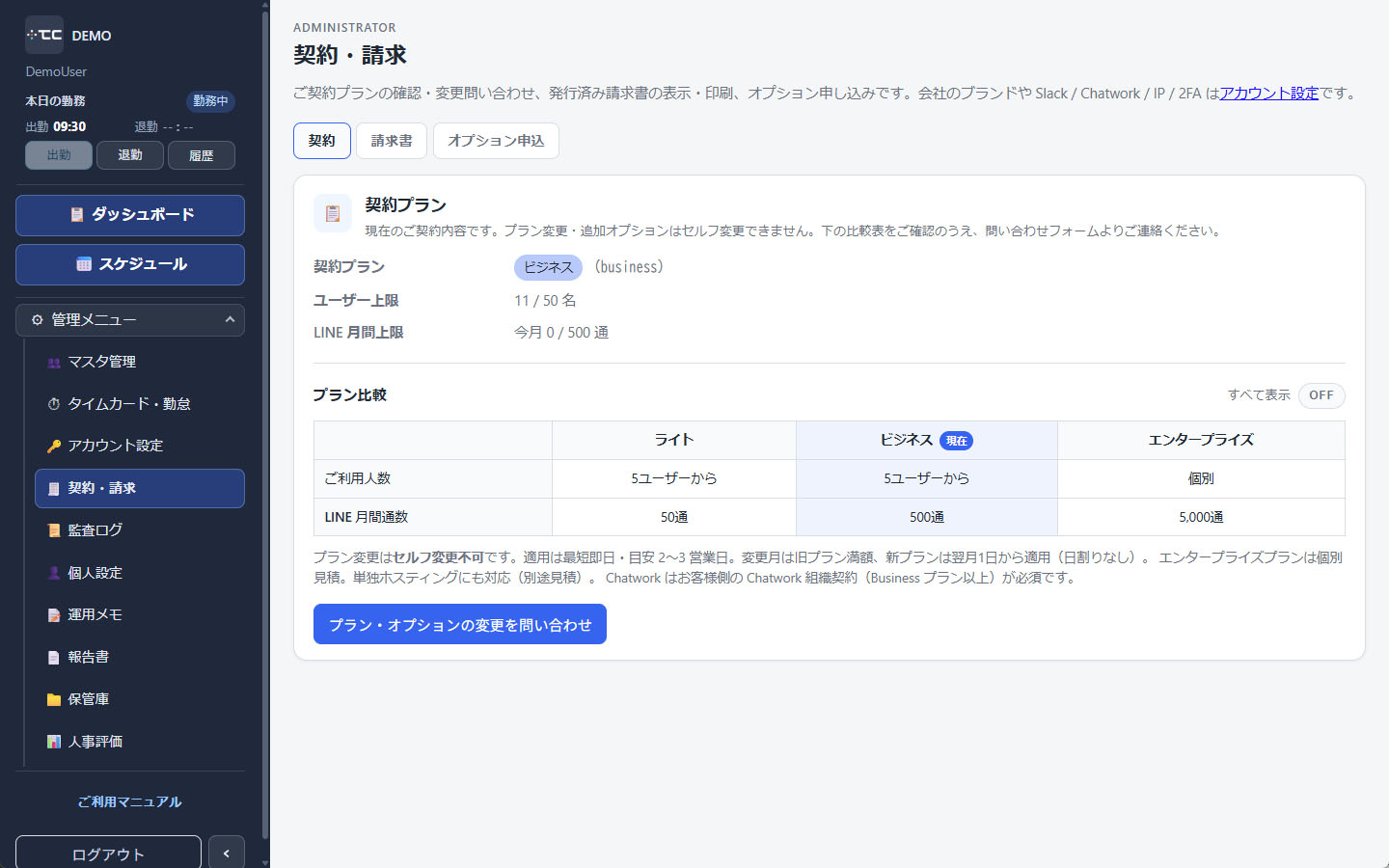1389x868 pixels.
Task: Open 人事評価 in the sidebar menu
Action: coord(140,742)
